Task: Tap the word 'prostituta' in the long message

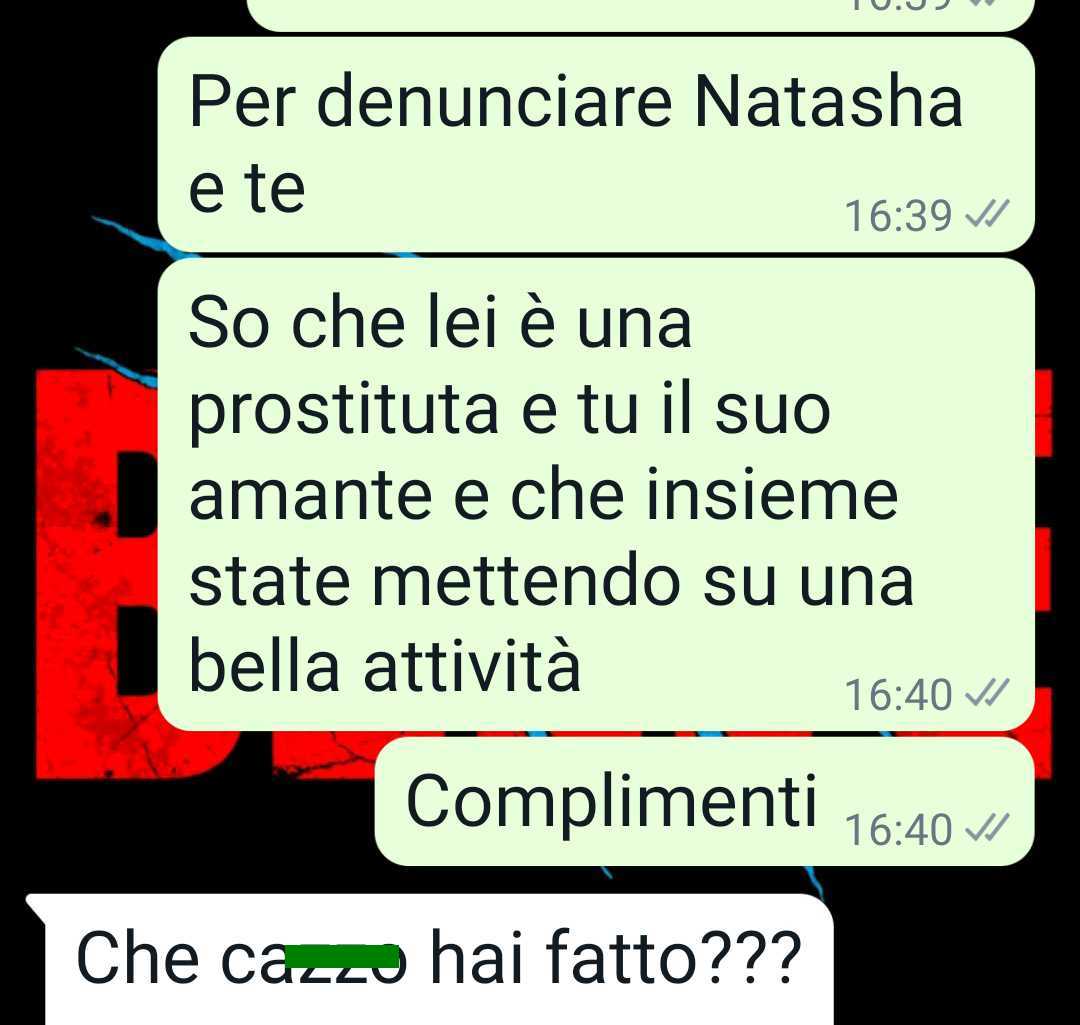Action: [344, 413]
